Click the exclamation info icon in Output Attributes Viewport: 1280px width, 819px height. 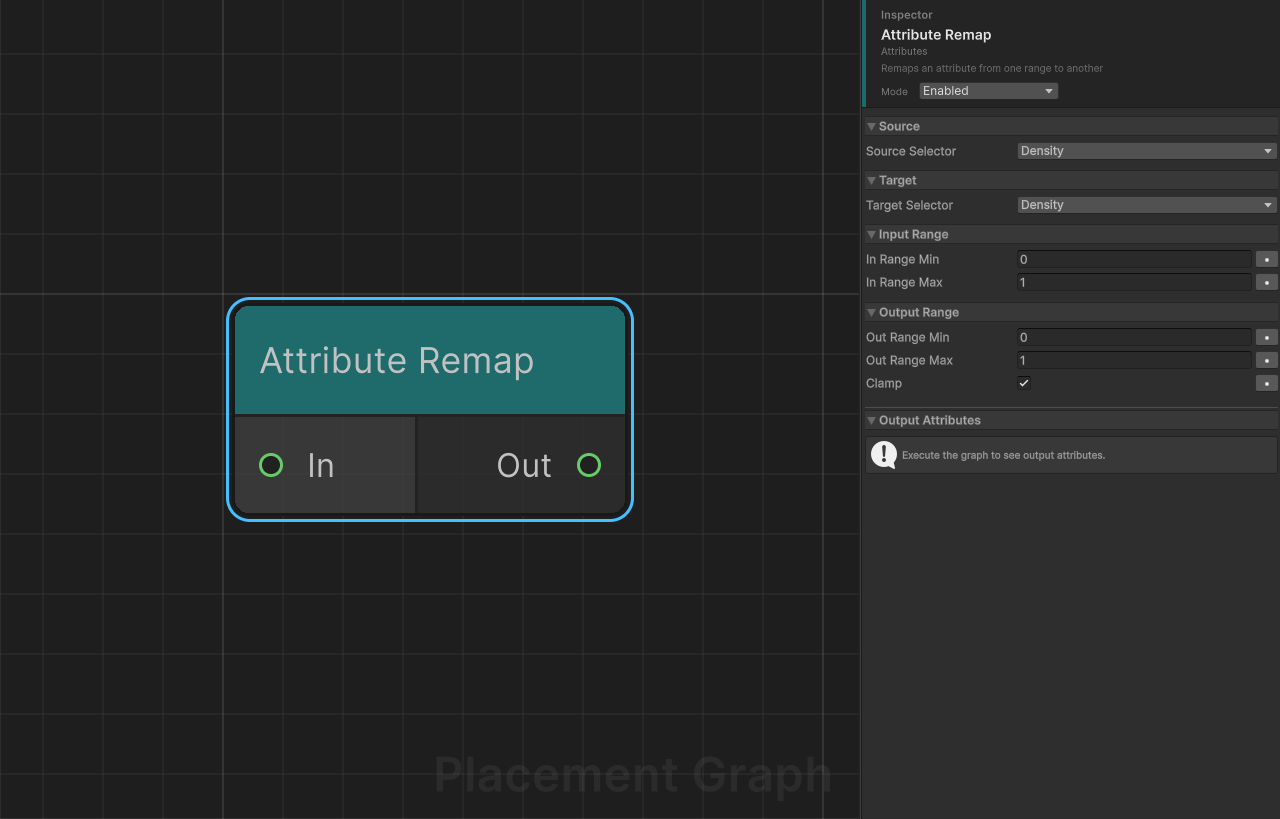[884, 455]
